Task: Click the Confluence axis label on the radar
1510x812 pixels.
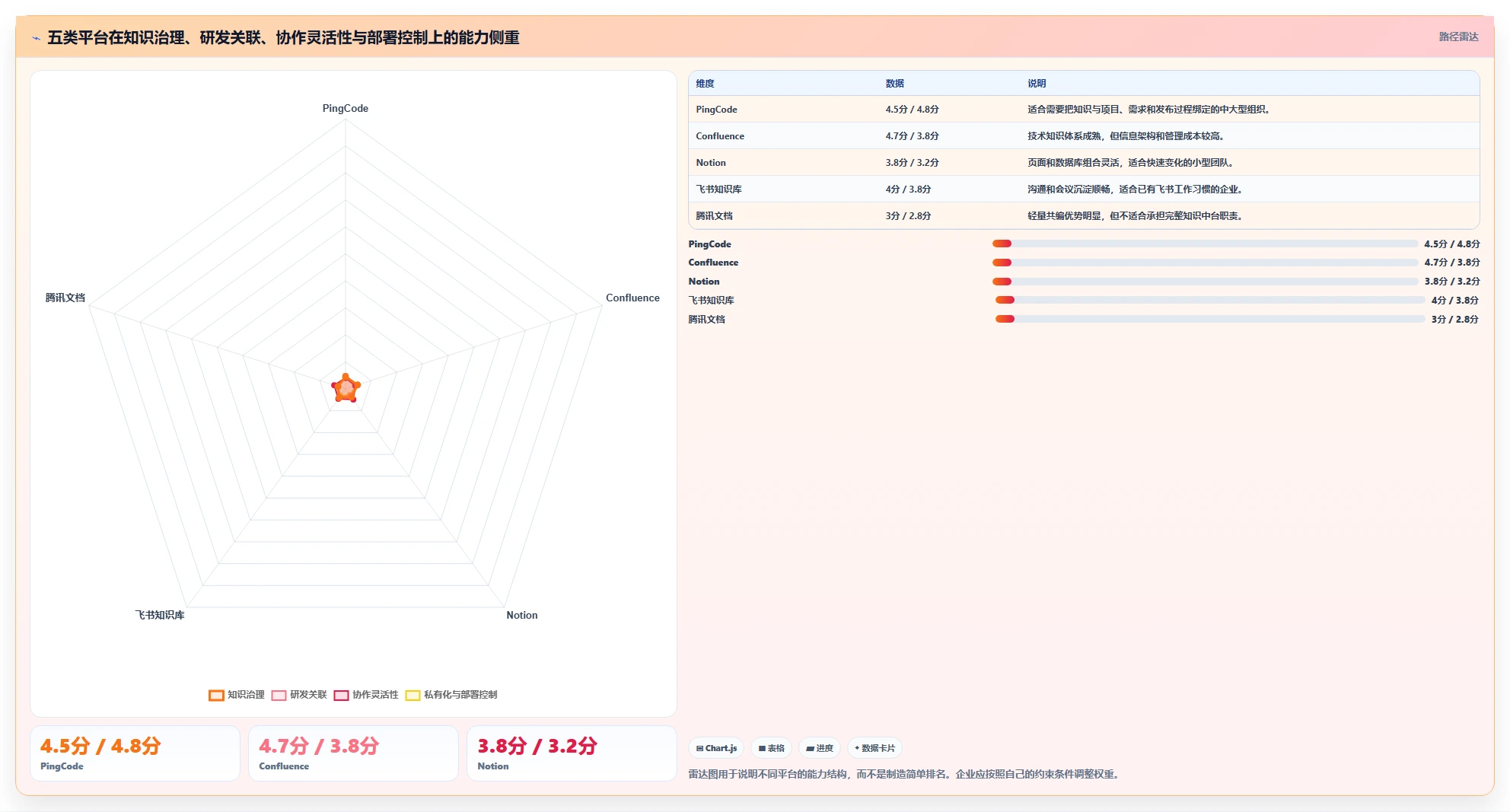Action: point(632,298)
